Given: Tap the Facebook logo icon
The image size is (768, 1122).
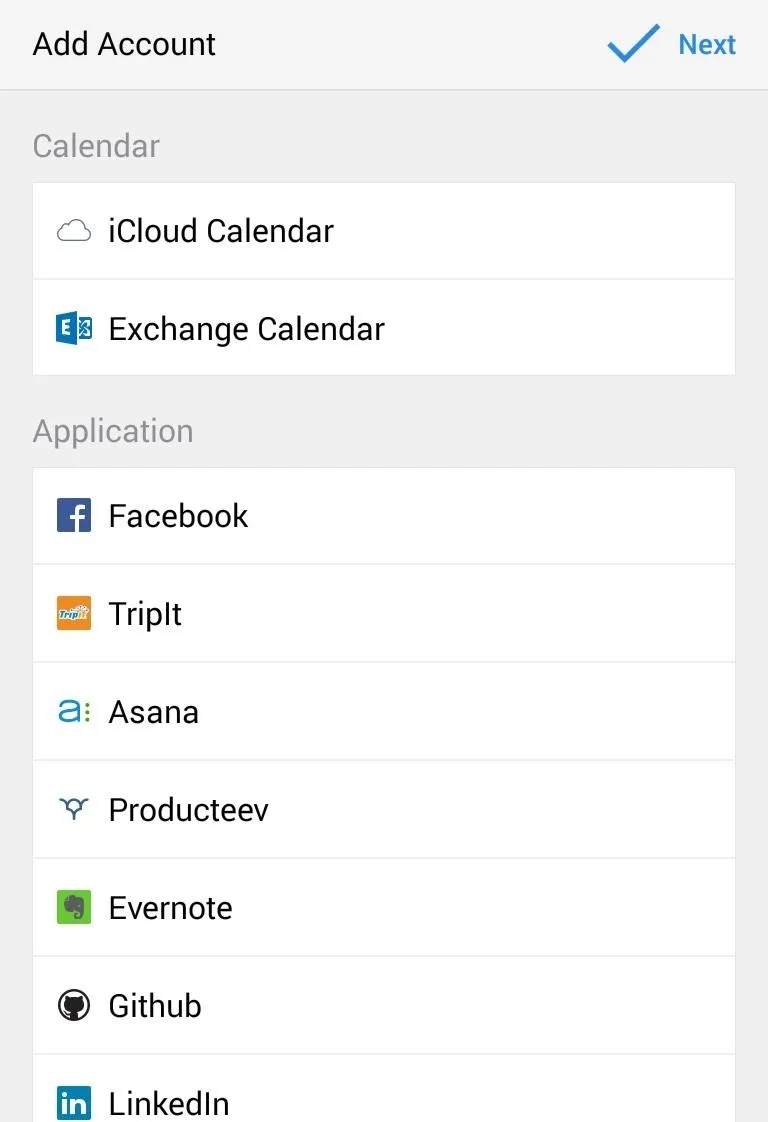Looking at the screenshot, I should tap(74, 515).
